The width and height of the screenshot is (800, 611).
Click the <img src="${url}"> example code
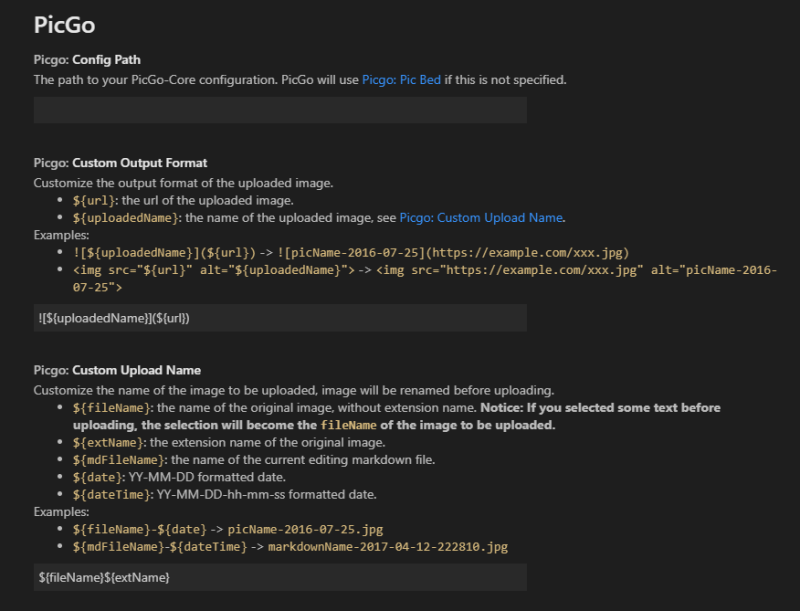(x=214, y=270)
